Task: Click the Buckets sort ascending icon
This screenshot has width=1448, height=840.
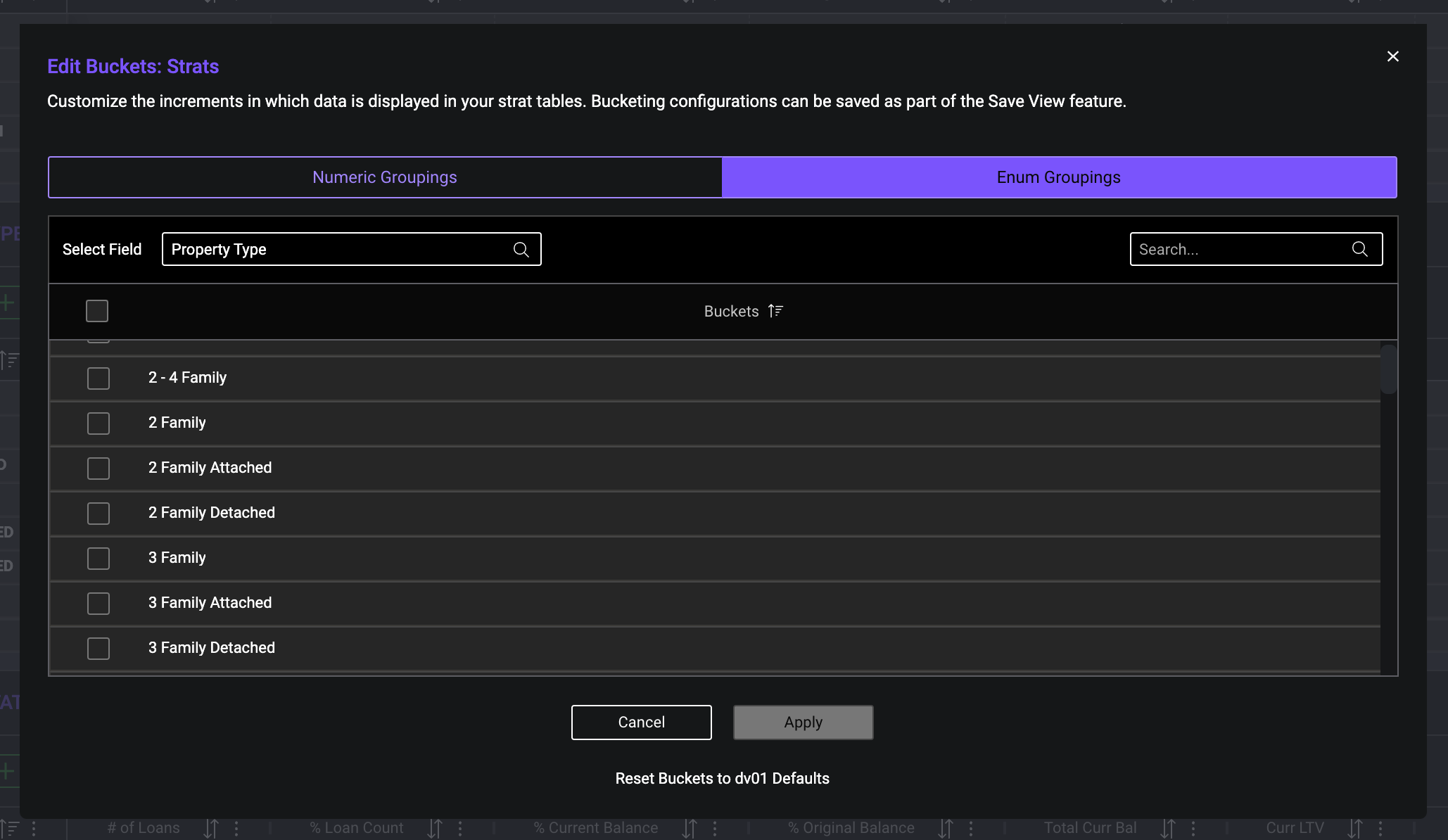Action: coord(775,311)
